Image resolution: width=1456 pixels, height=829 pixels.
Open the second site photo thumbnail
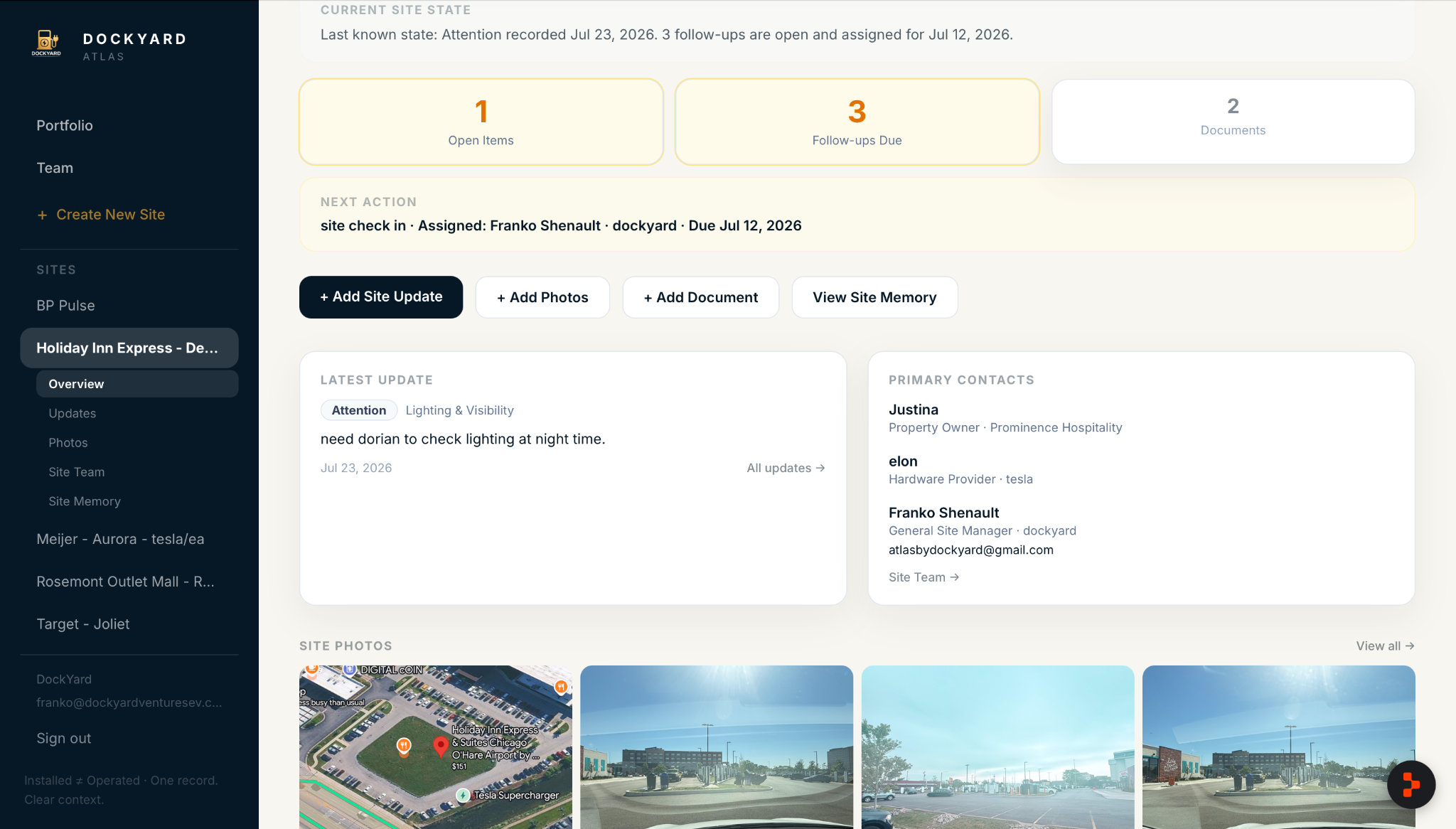pyautogui.click(x=717, y=747)
